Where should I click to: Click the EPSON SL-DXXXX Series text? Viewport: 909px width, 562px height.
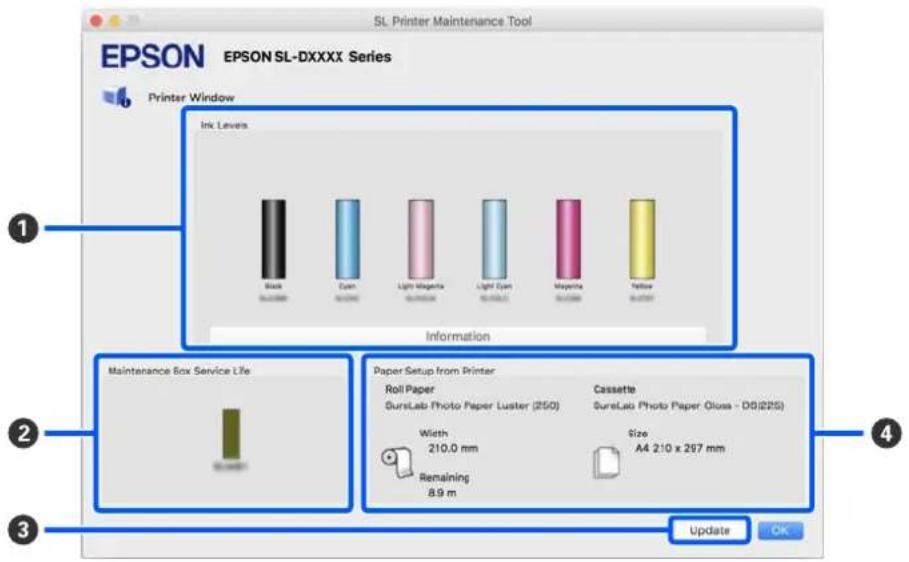(x=307, y=57)
